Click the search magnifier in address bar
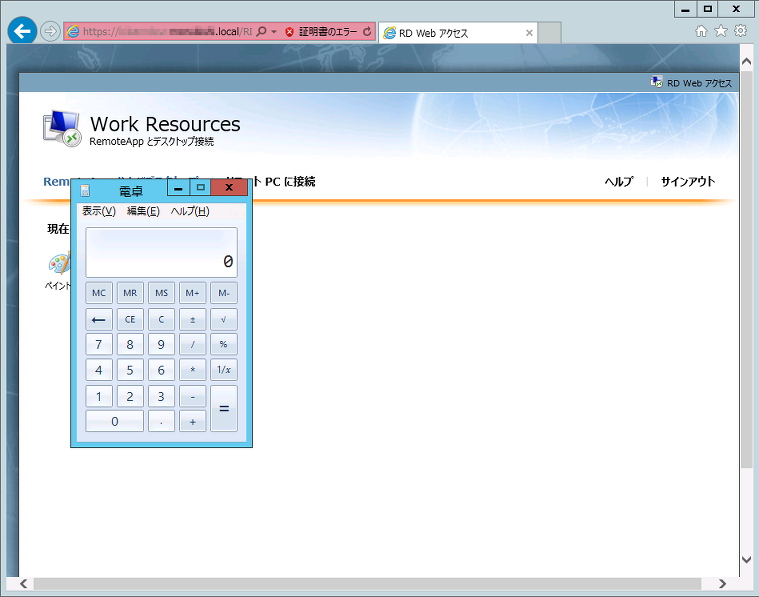 tap(261, 31)
